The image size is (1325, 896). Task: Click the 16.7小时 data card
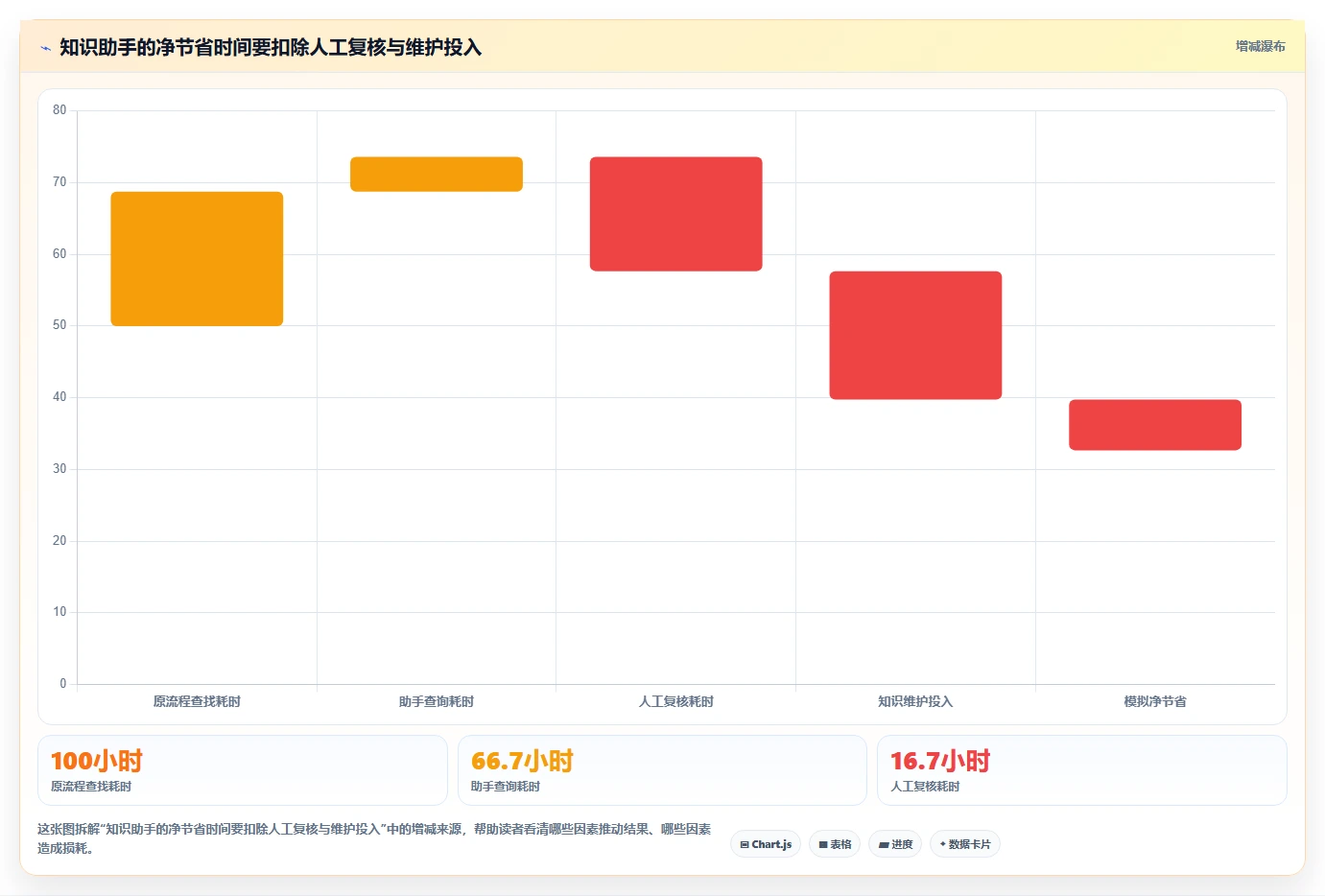(x=1082, y=770)
